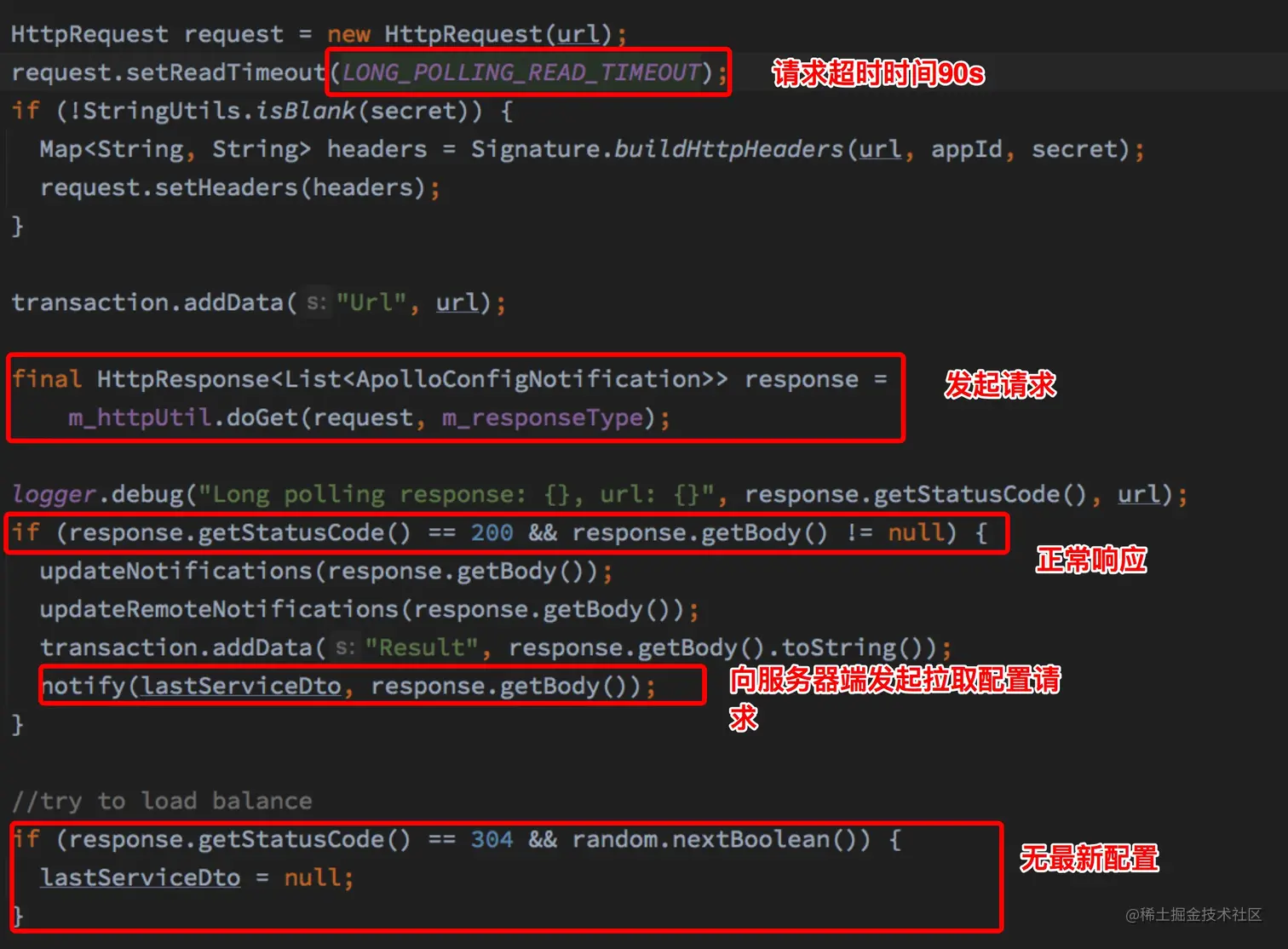Screen dimensions: 1288x949
Task: Click the "Url" string literal
Action: [371, 302]
